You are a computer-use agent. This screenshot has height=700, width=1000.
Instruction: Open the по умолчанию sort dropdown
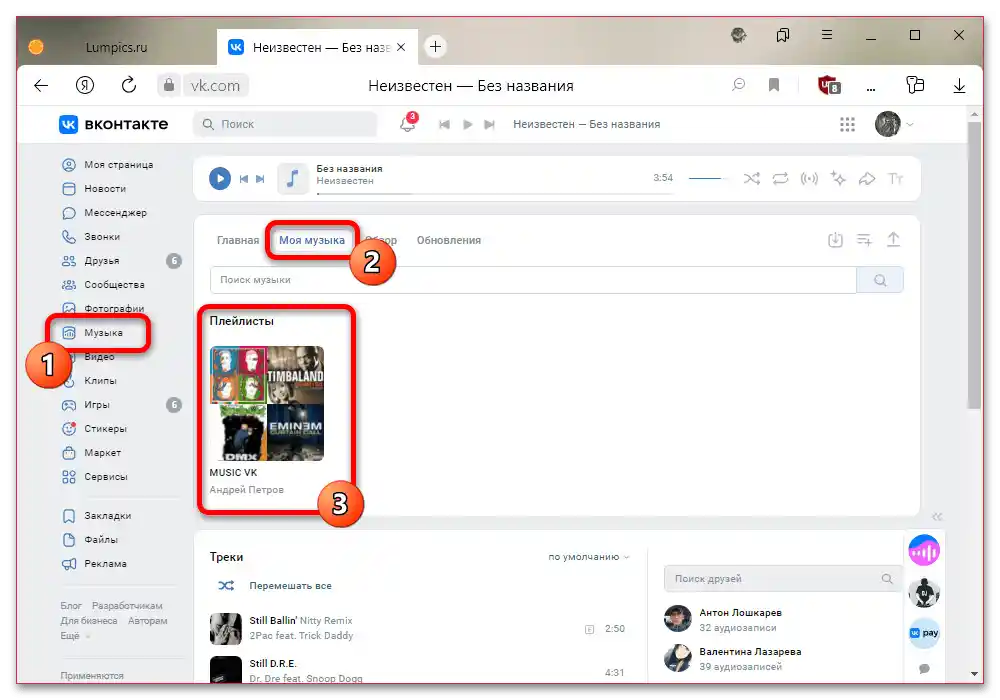589,557
